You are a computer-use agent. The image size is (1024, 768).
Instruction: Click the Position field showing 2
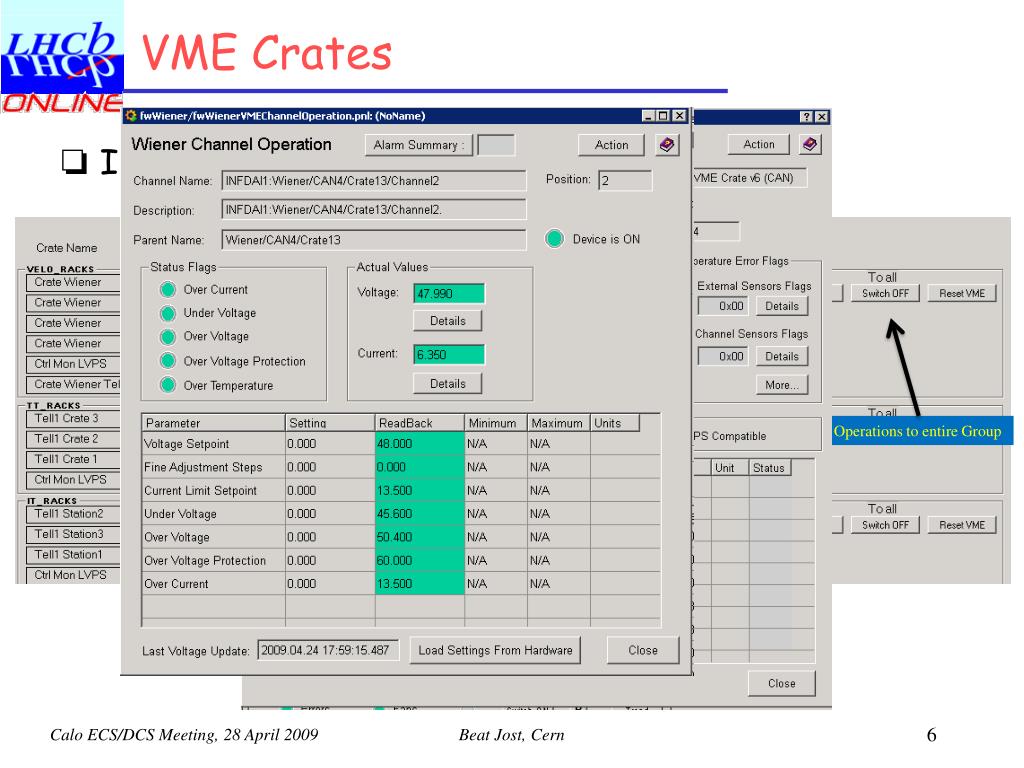pyautogui.click(x=625, y=180)
